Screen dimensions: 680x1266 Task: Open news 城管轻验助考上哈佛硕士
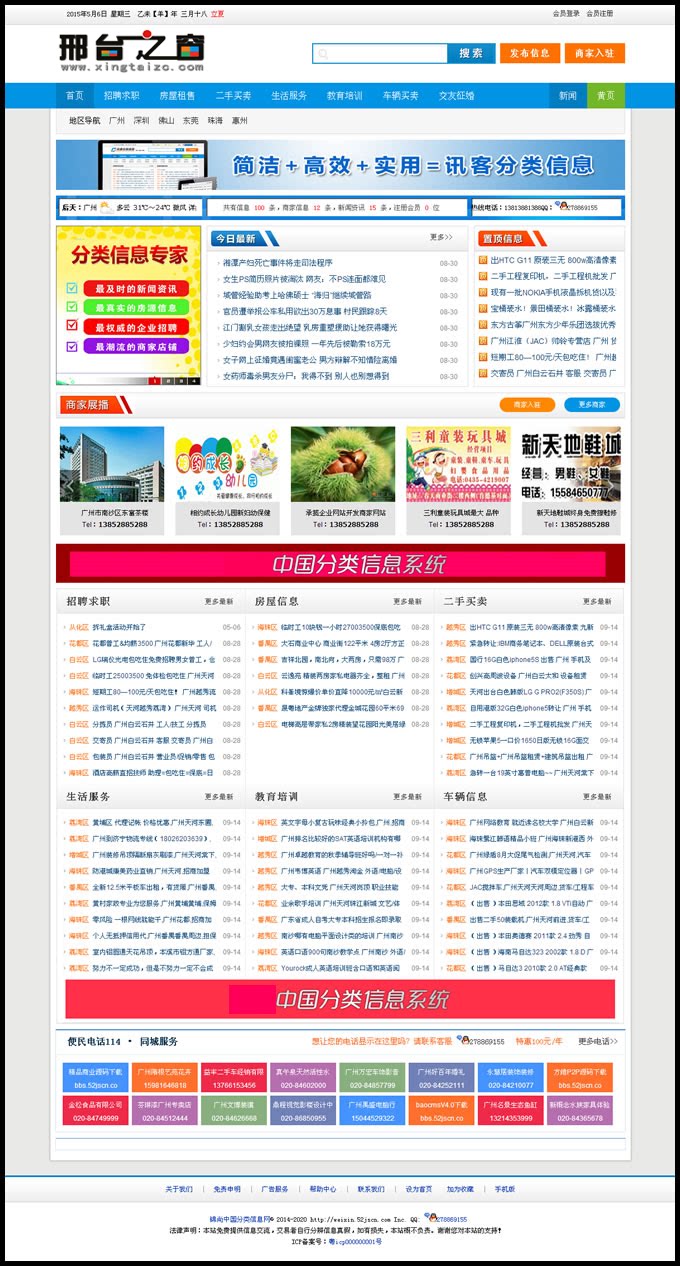coord(297,295)
